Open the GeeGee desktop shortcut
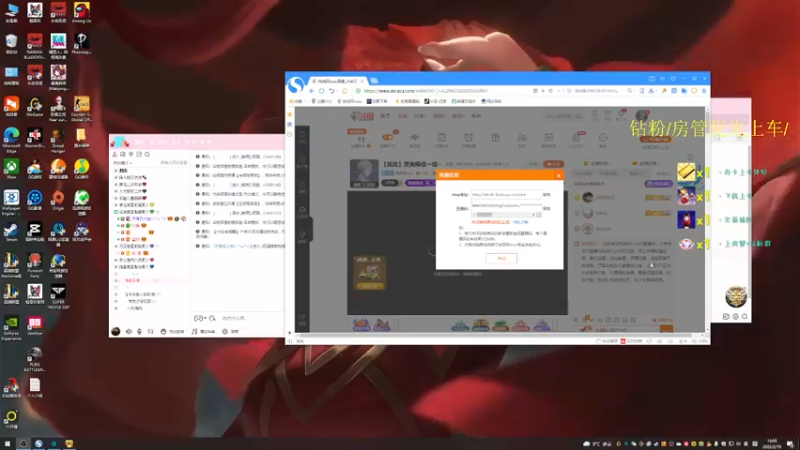 (35, 325)
